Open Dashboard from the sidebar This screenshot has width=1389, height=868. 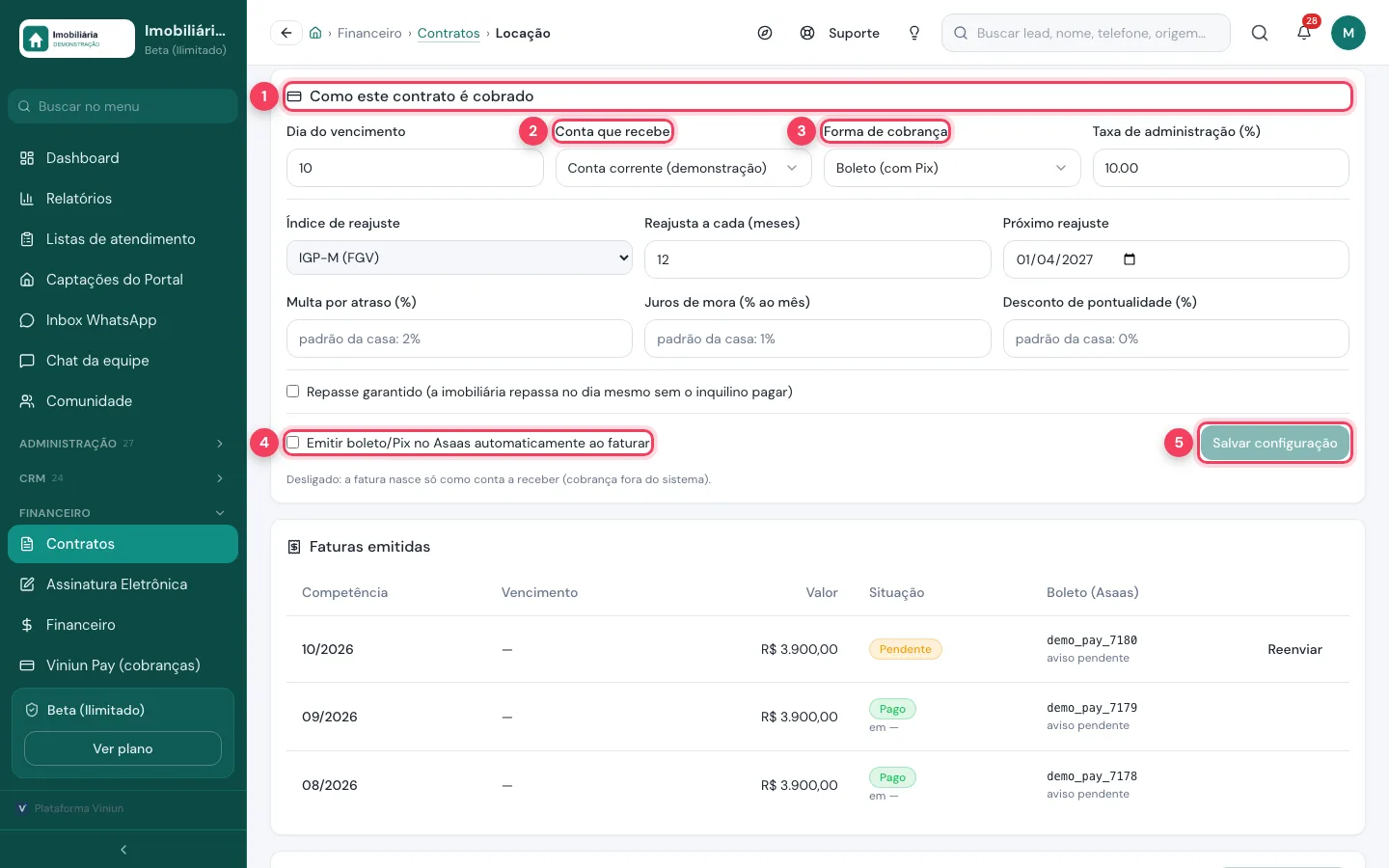(123, 158)
